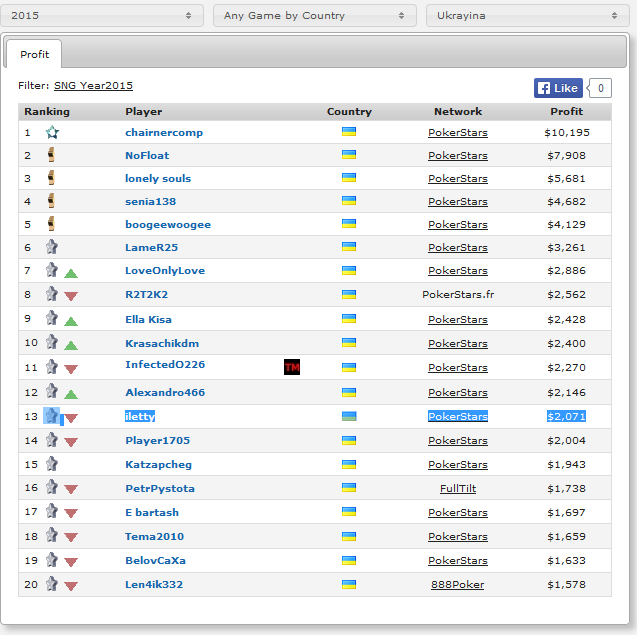Open player profile InfectedO226
The height and width of the screenshot is (635, 637).
tap(165, 364)
